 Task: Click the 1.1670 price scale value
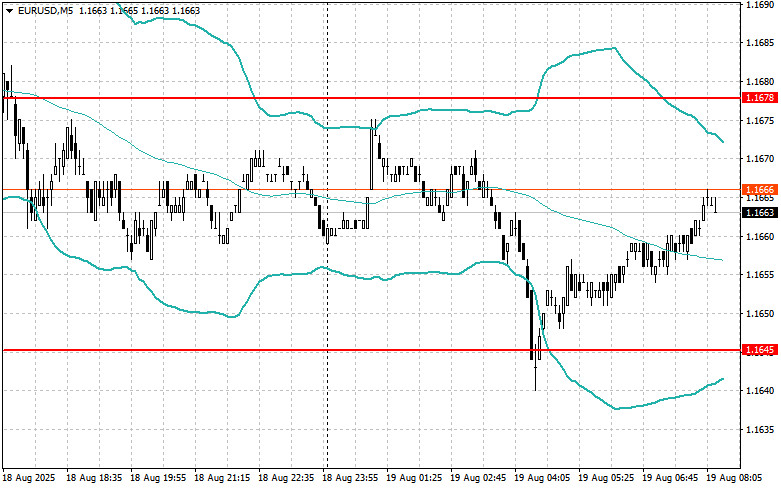(760, 158)
